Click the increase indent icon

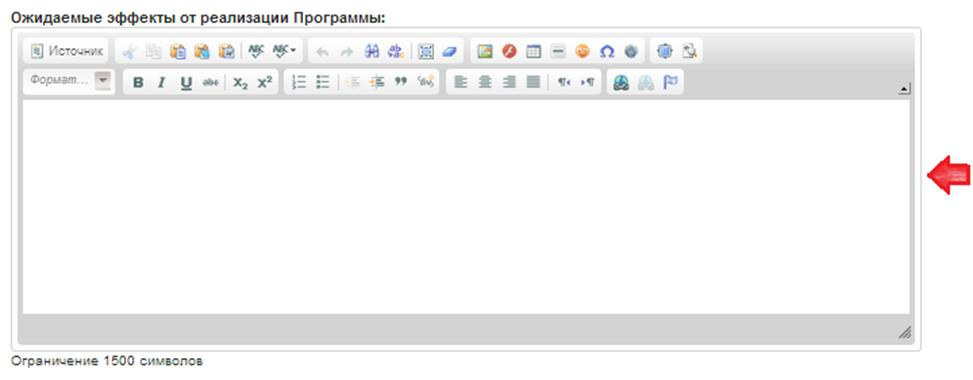(377, 83)
